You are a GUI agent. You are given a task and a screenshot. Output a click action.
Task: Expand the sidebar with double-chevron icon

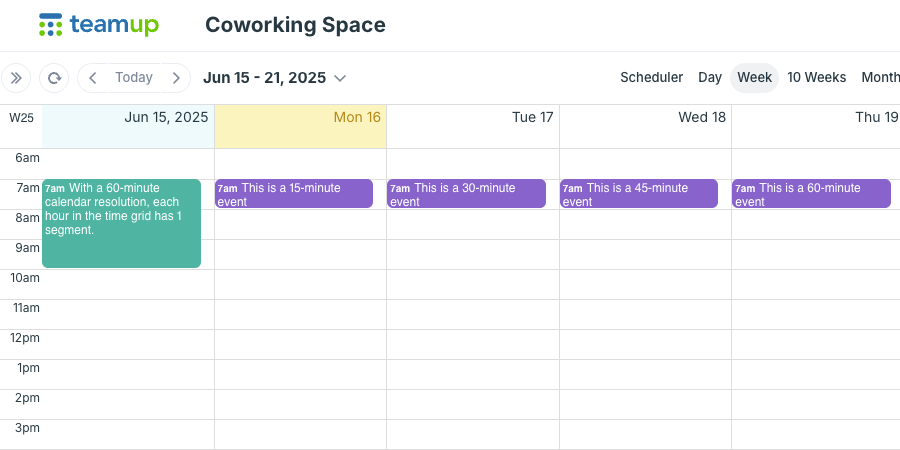[x=15, y=78]
